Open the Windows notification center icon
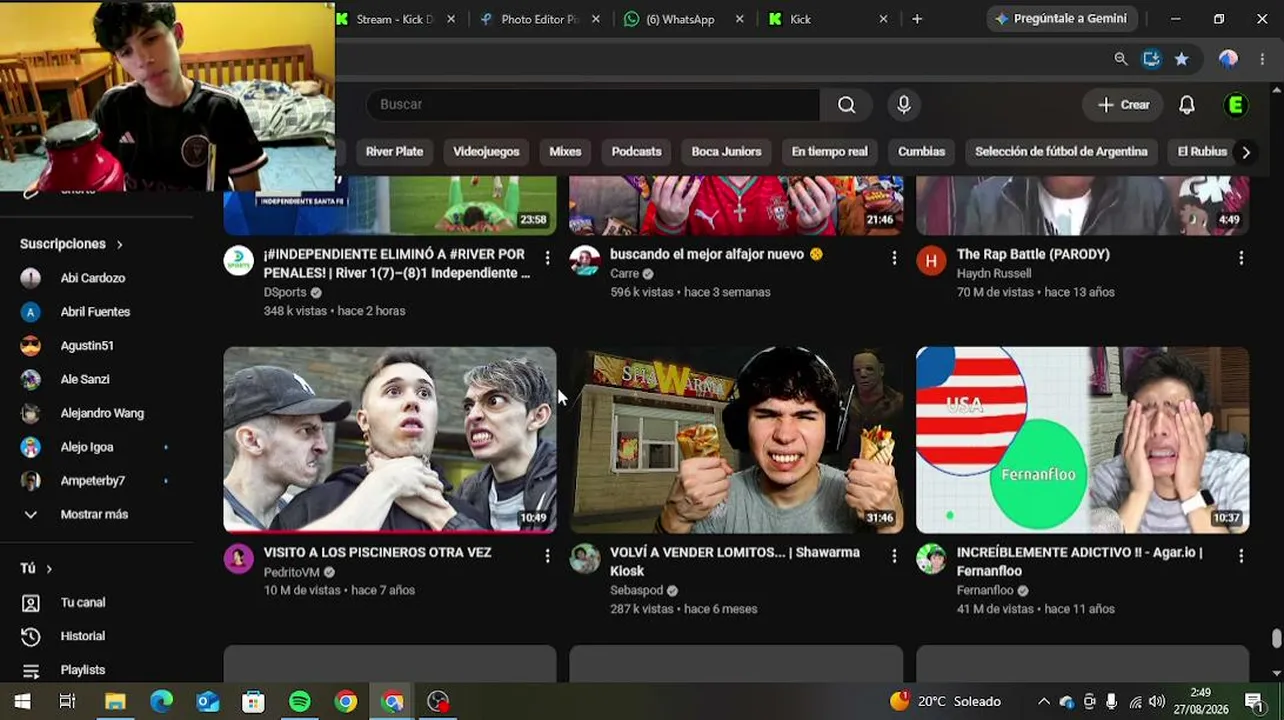The width and height of the screenshot is (1284, 720). [1254, 702]
